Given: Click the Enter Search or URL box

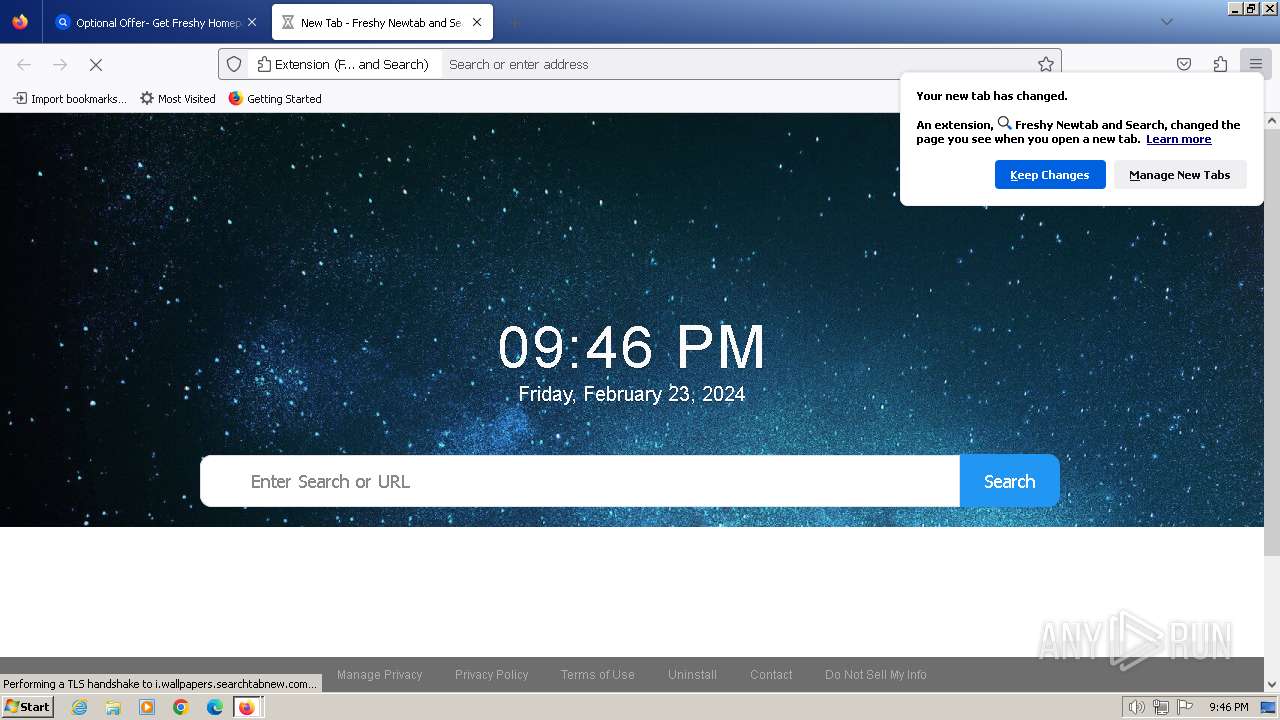Looking at the screenshot, I should point(580,481).
